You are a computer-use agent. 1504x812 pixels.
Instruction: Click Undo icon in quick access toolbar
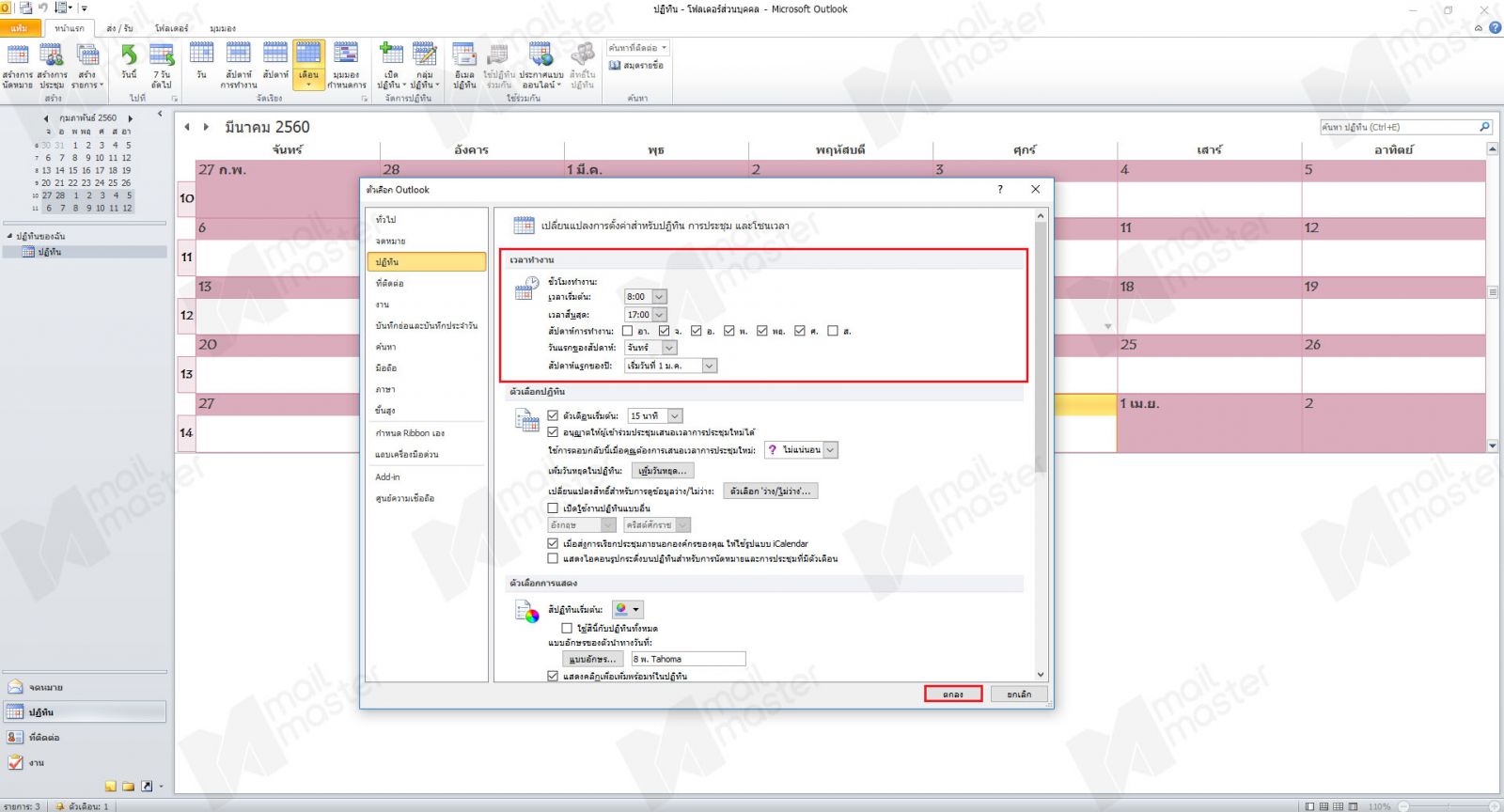pos(42,8)
